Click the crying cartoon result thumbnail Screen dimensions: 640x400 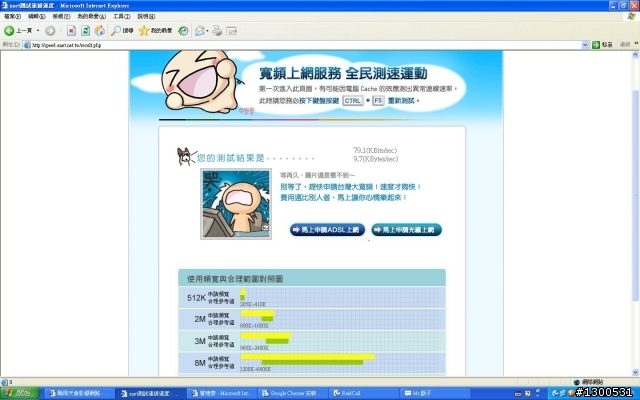236,204
